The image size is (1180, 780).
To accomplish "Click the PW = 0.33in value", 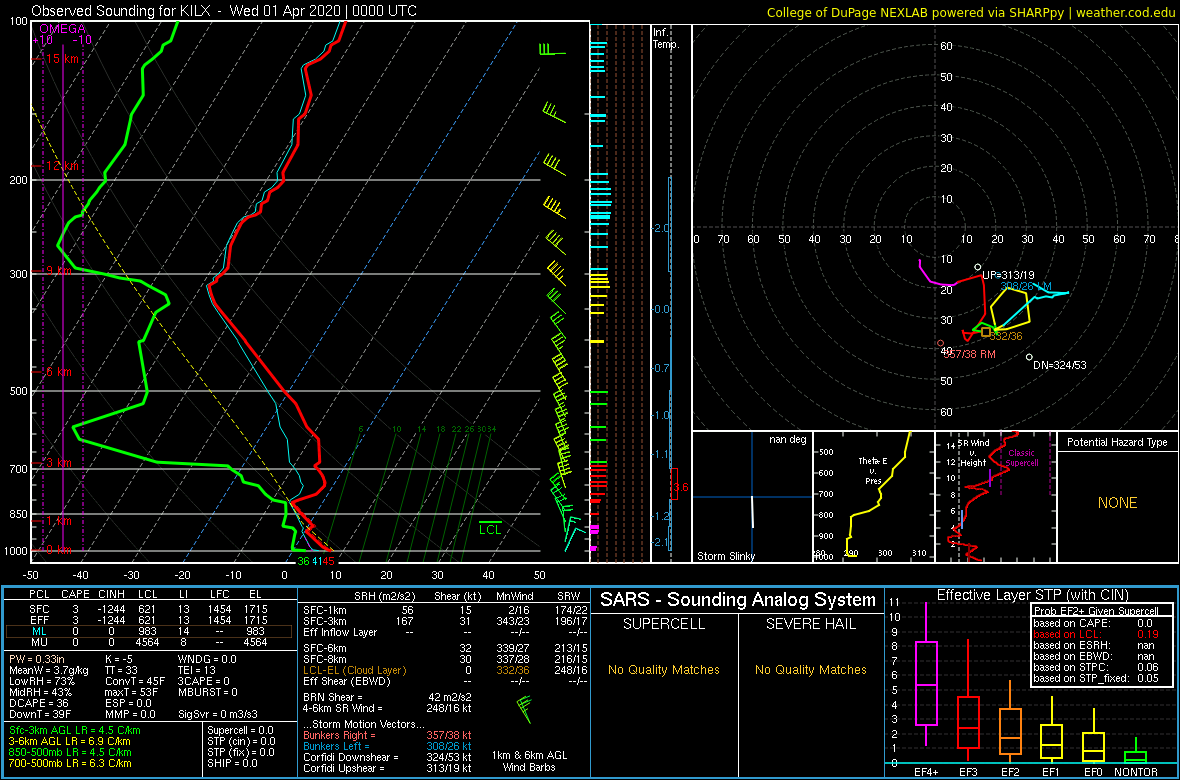I will (x=38, y=658).
